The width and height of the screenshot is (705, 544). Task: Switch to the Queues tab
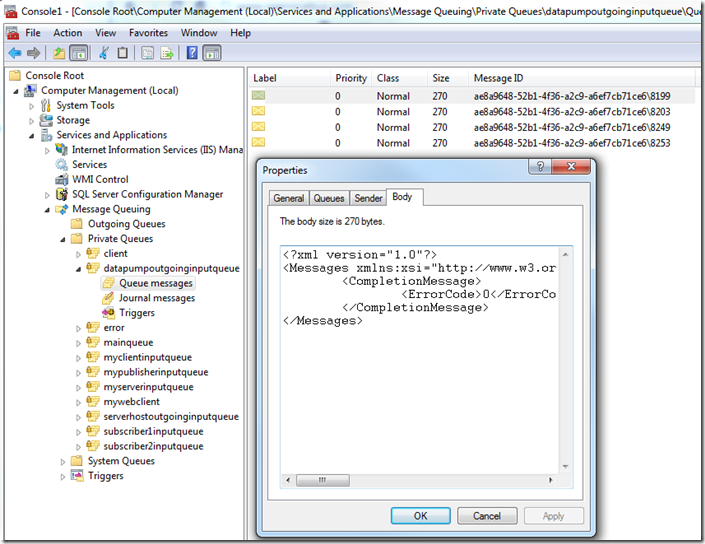pyautogui.click(x=329, y=198)
